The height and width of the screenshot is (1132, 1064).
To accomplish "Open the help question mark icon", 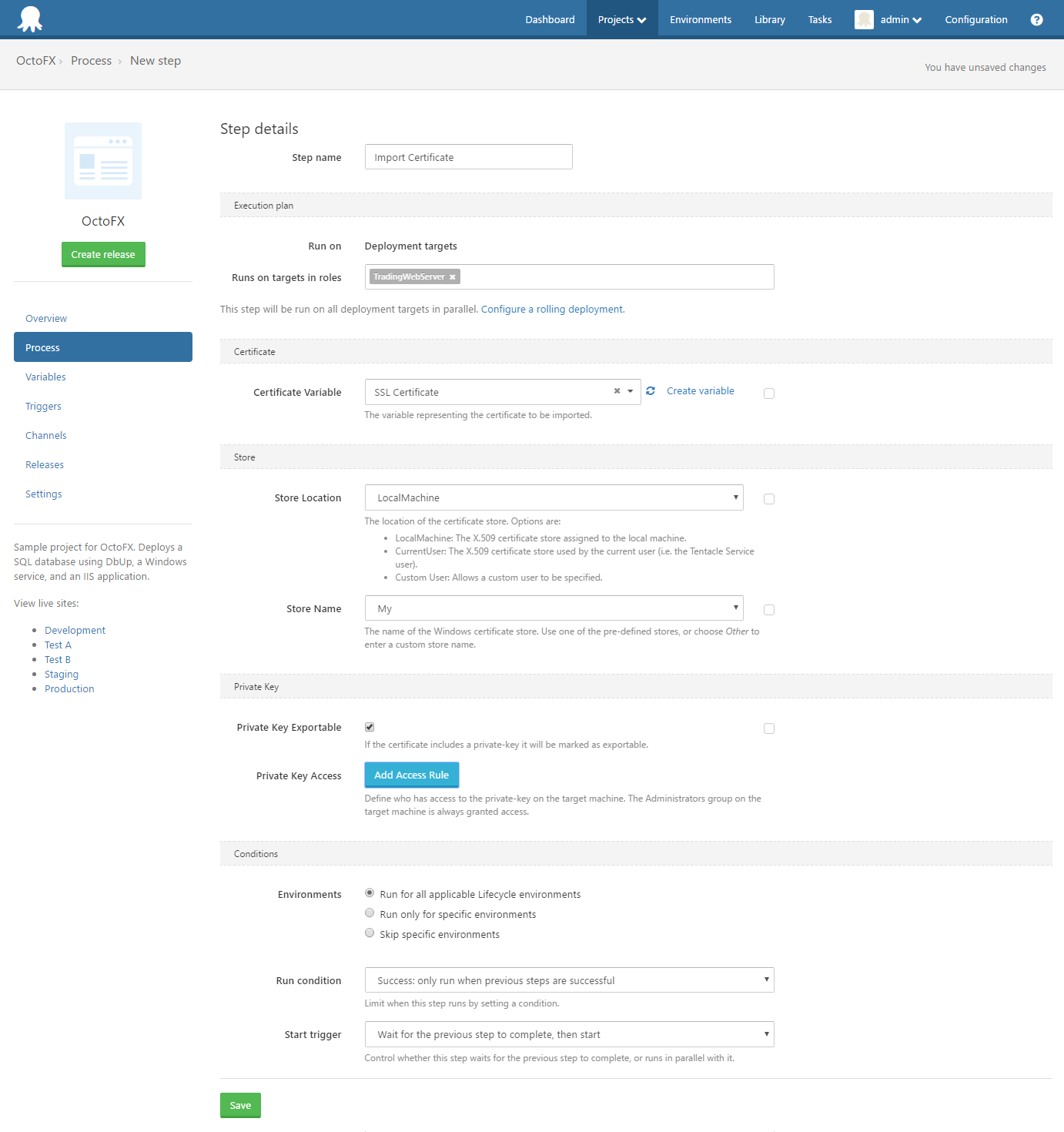I will pyautogui.click(x=1036, y=19).
